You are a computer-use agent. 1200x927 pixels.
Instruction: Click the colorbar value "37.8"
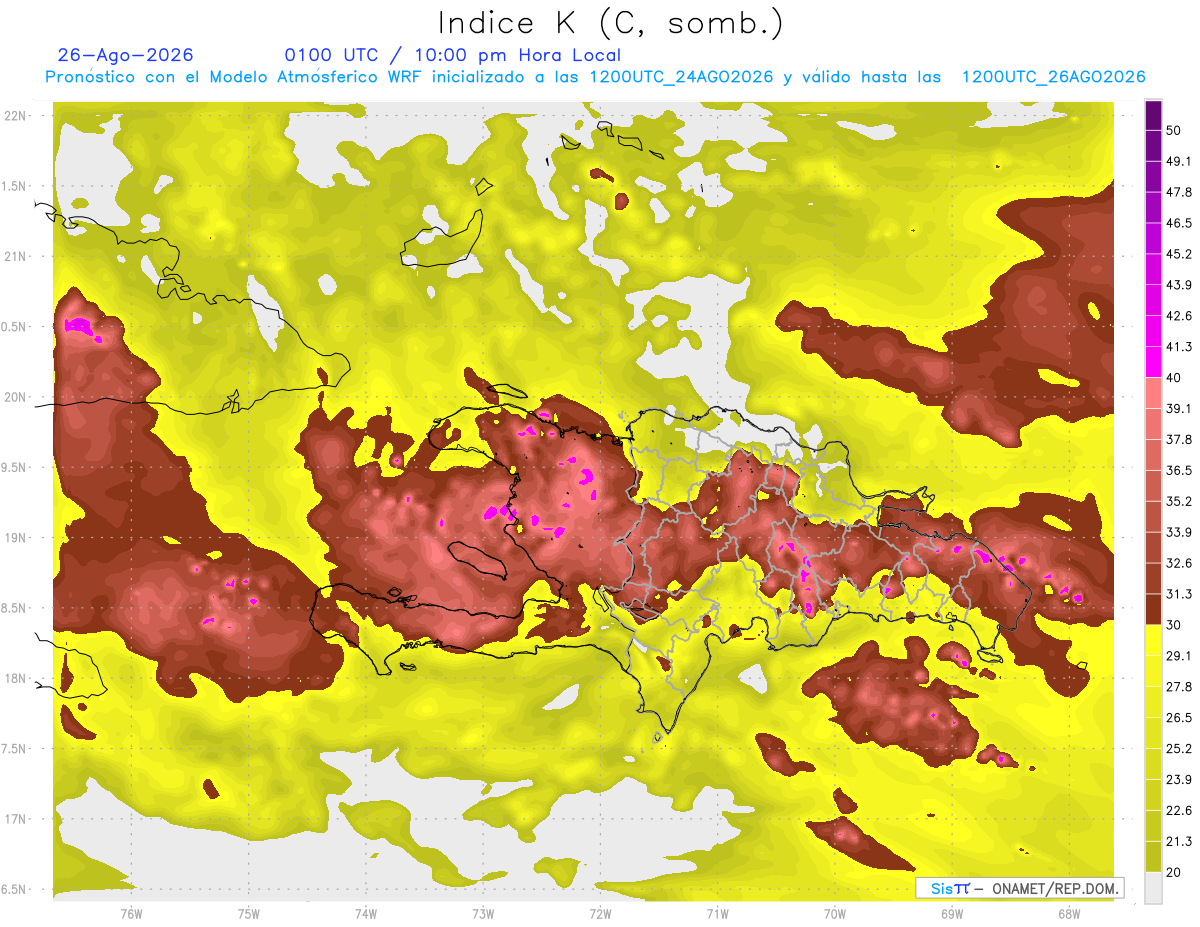coord(1179,440)
